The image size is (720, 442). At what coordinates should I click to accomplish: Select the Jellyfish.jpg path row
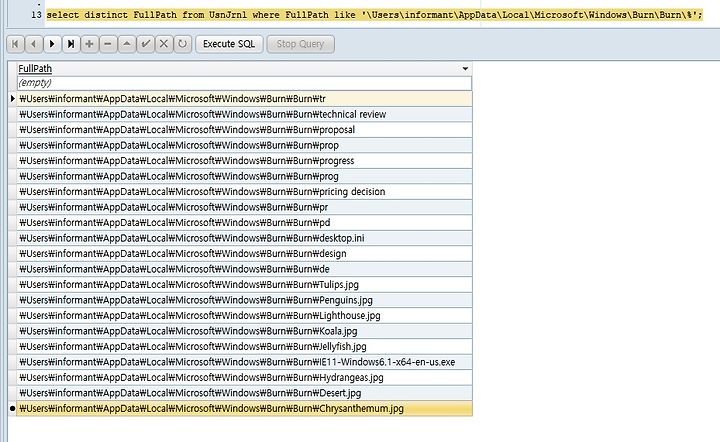pyautogui.click(x=244, y=347)
